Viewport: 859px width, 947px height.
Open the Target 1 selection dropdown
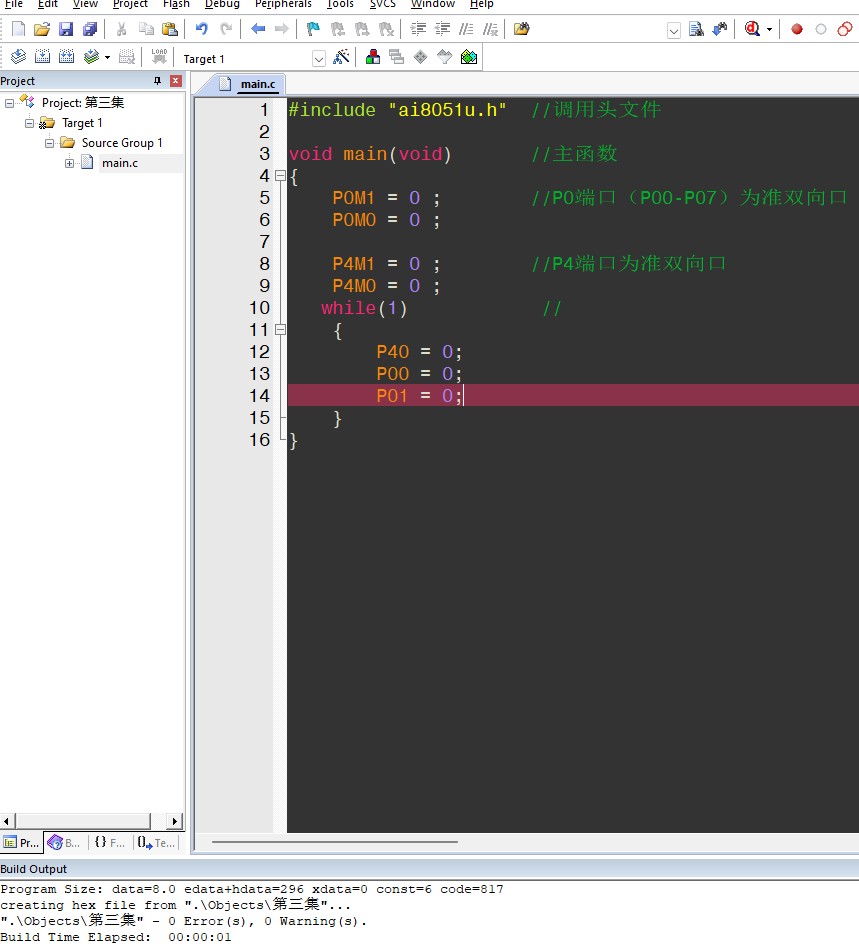319,58
